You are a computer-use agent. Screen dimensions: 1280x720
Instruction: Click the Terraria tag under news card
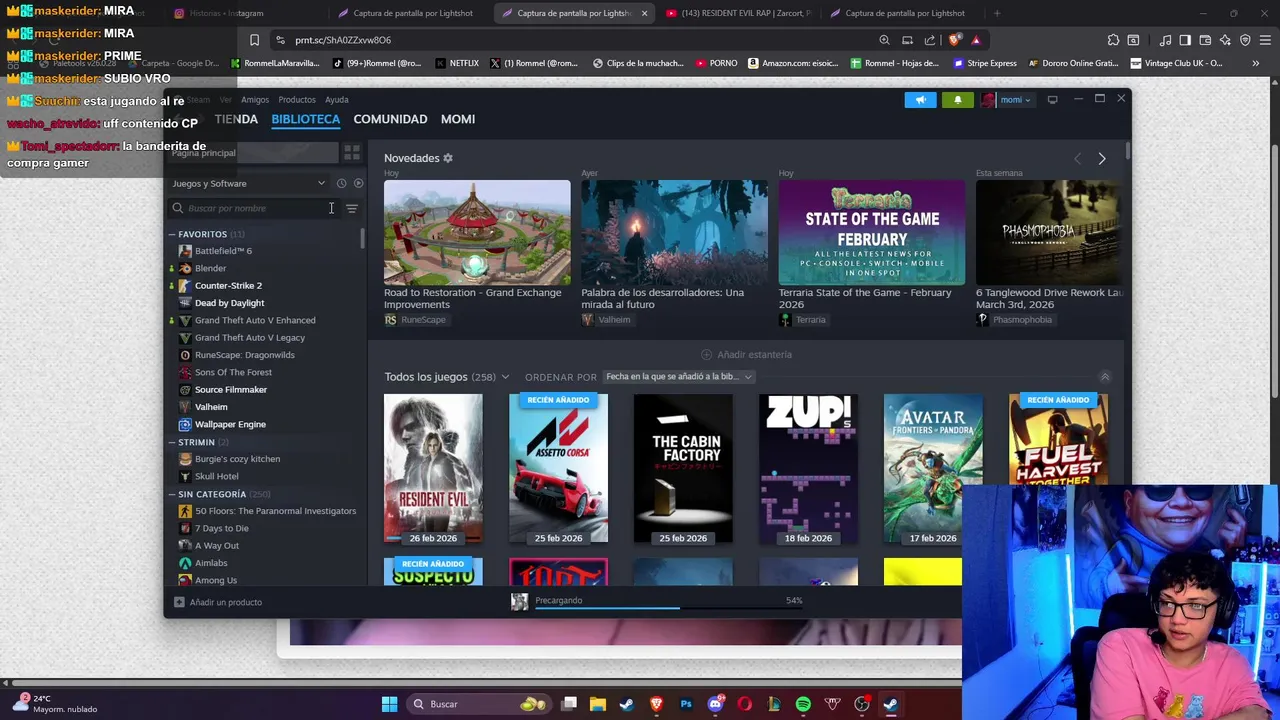click(x=802, y=320)
